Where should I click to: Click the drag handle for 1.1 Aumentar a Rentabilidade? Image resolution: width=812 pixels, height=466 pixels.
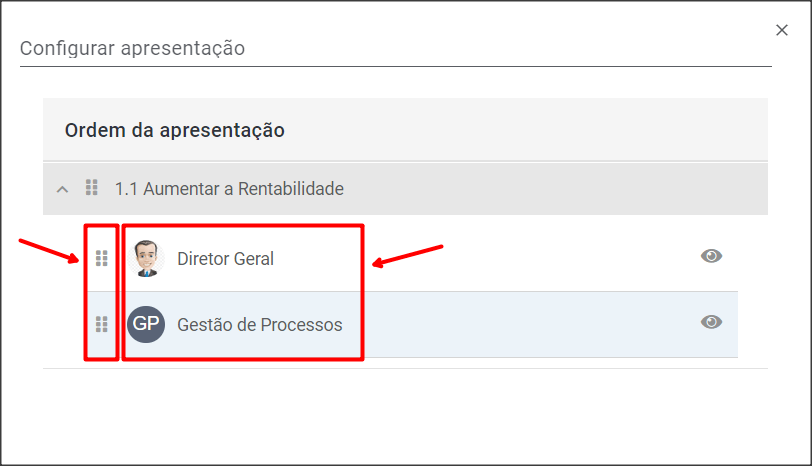click(92, 187)
